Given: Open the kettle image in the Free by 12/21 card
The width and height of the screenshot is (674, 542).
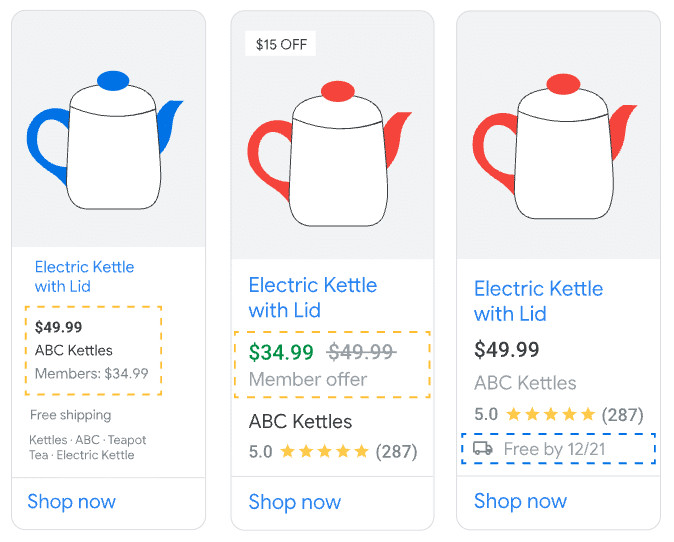Looking at the screenshot, I should click(x=557, y=150).
